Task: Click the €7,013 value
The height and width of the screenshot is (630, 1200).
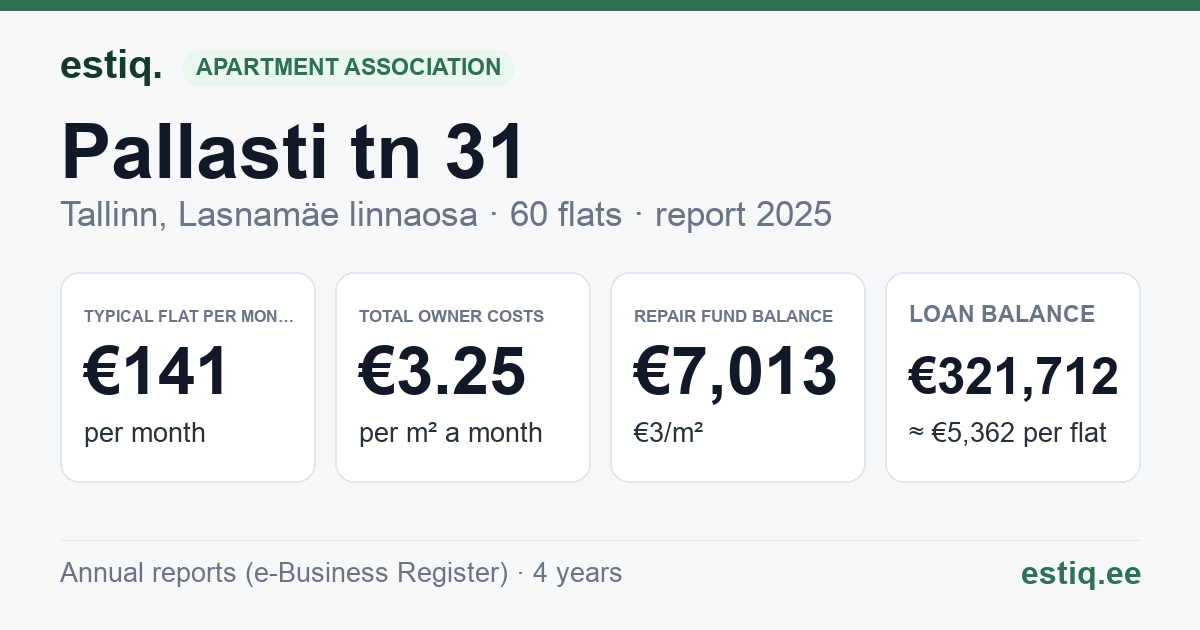Action: coord(735,371)
